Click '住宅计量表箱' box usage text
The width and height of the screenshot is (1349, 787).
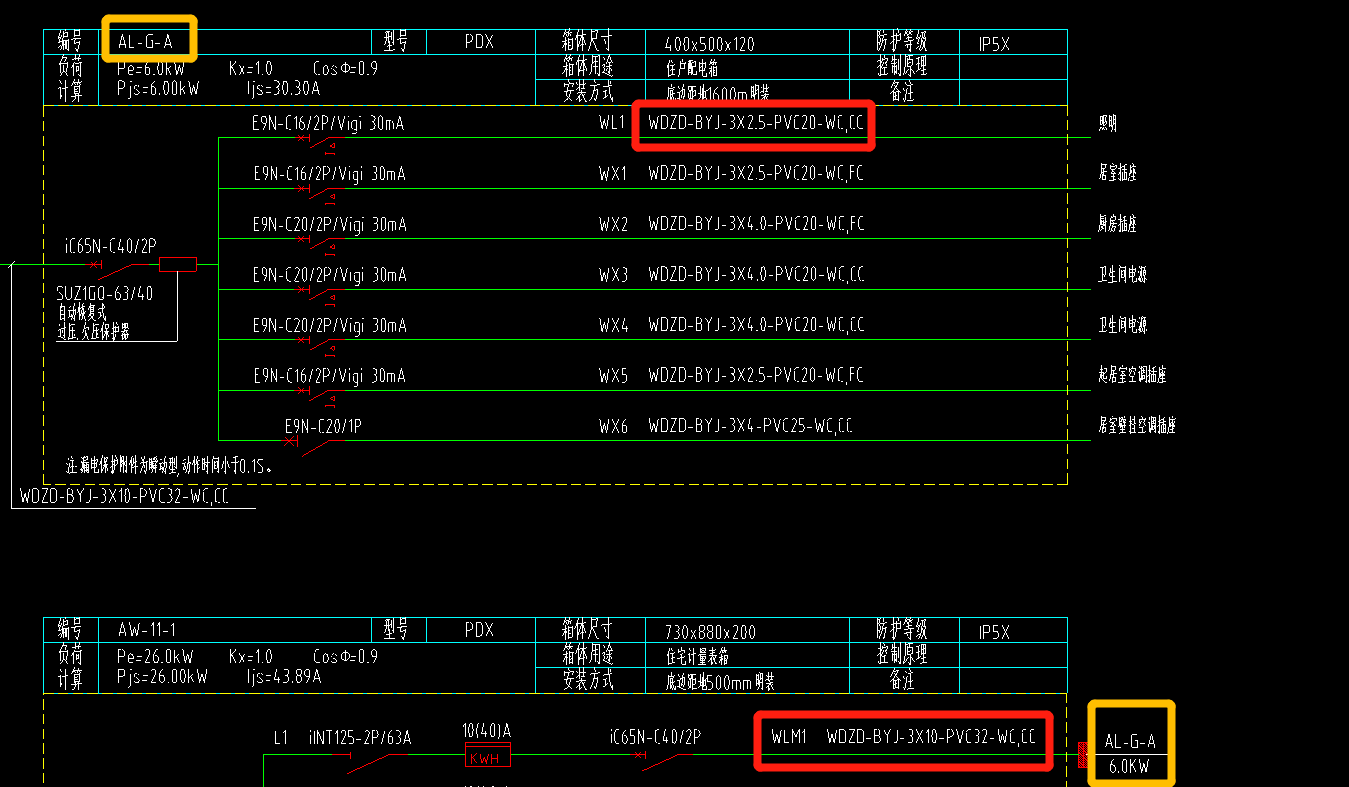[x=697, y=658]
